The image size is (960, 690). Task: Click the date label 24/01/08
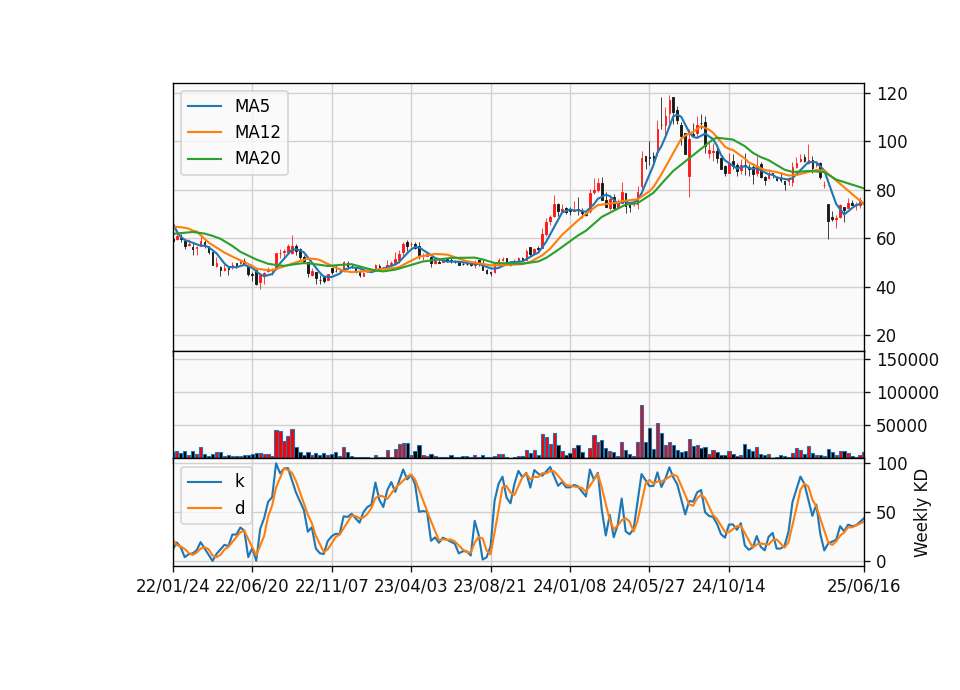pos(569,586)
